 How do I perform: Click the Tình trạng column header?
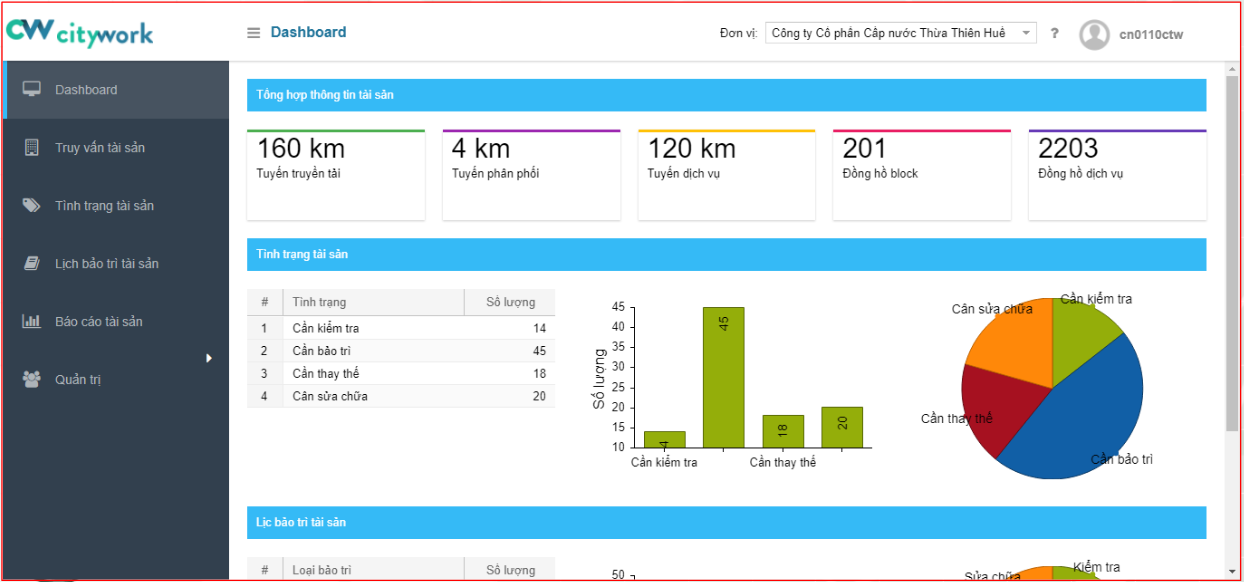click(373, 303)
